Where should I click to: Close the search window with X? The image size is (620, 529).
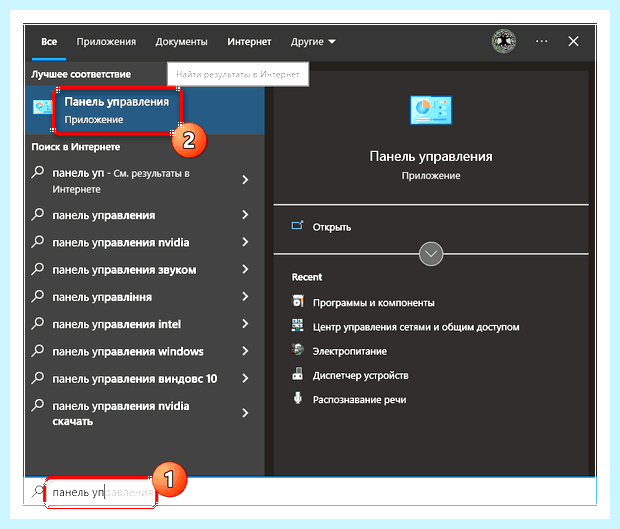(573, 41)
